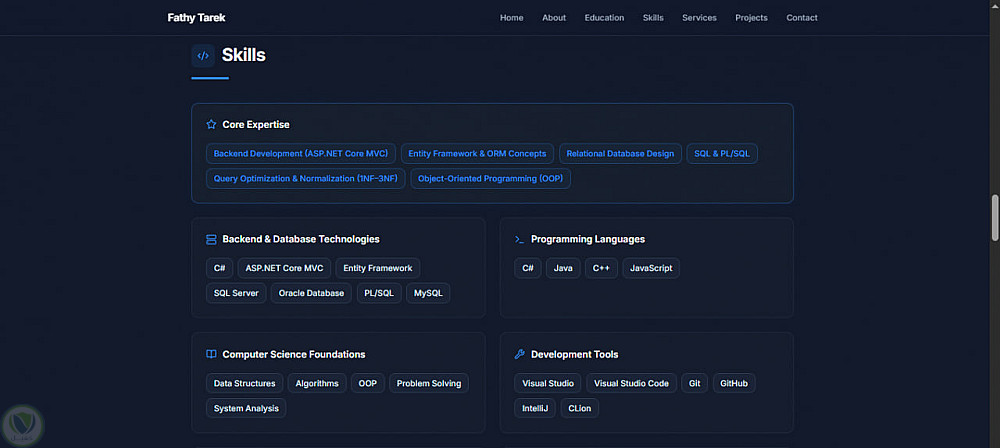Click the Fathy Tarek site title
The image size is (1000, 448).
pyautogui.click(x=196, y=18)
